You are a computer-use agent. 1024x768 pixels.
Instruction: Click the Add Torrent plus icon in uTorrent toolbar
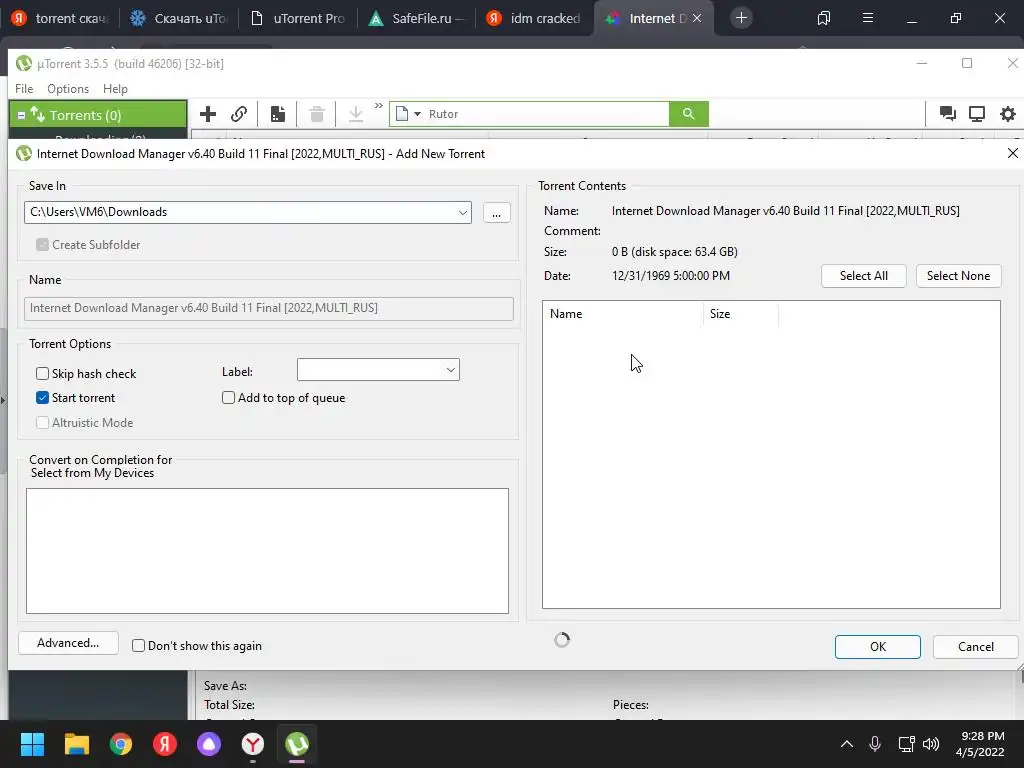tap(208, 114)
